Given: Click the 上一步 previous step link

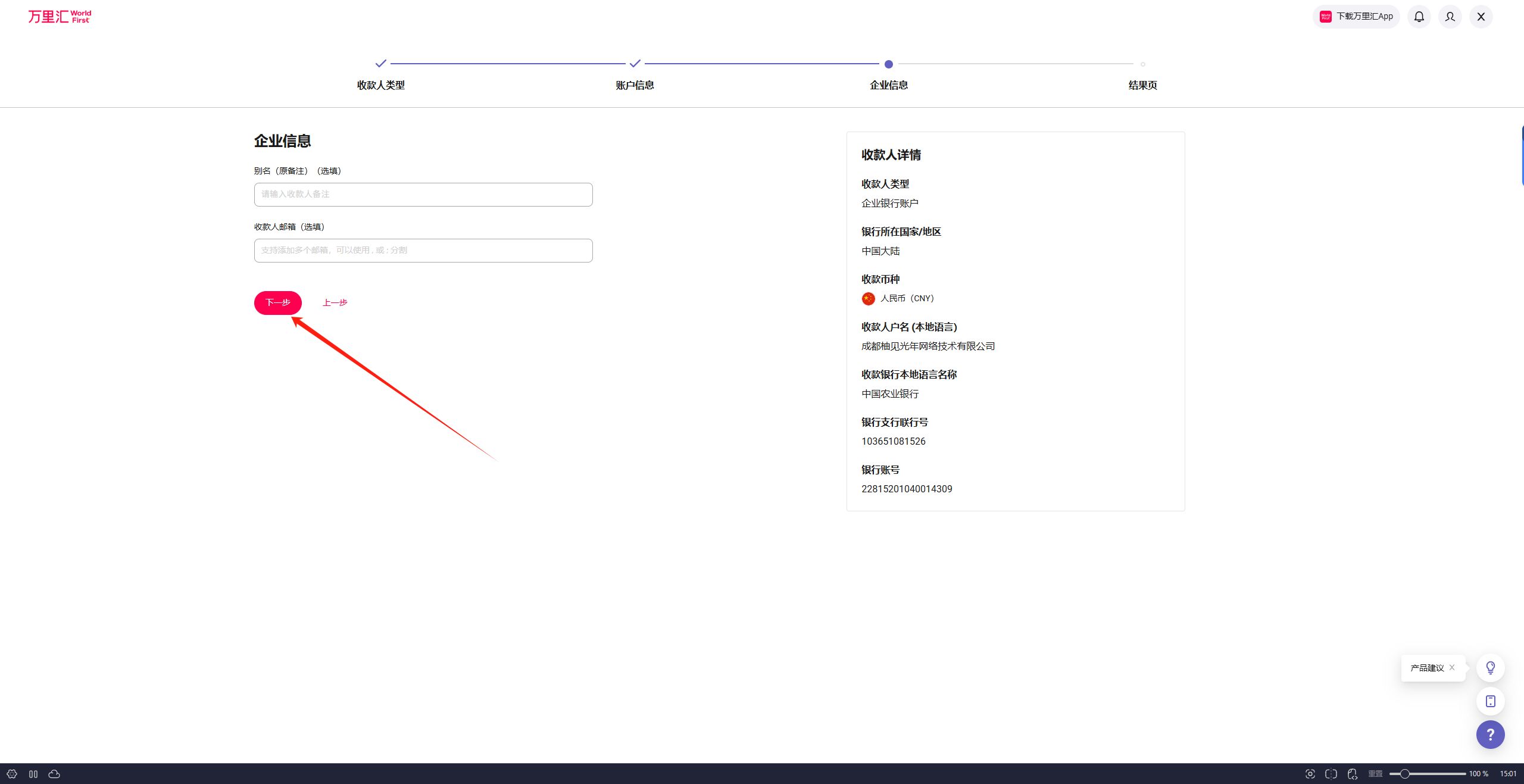Looking at the screenshot, I should pos(335,303).
